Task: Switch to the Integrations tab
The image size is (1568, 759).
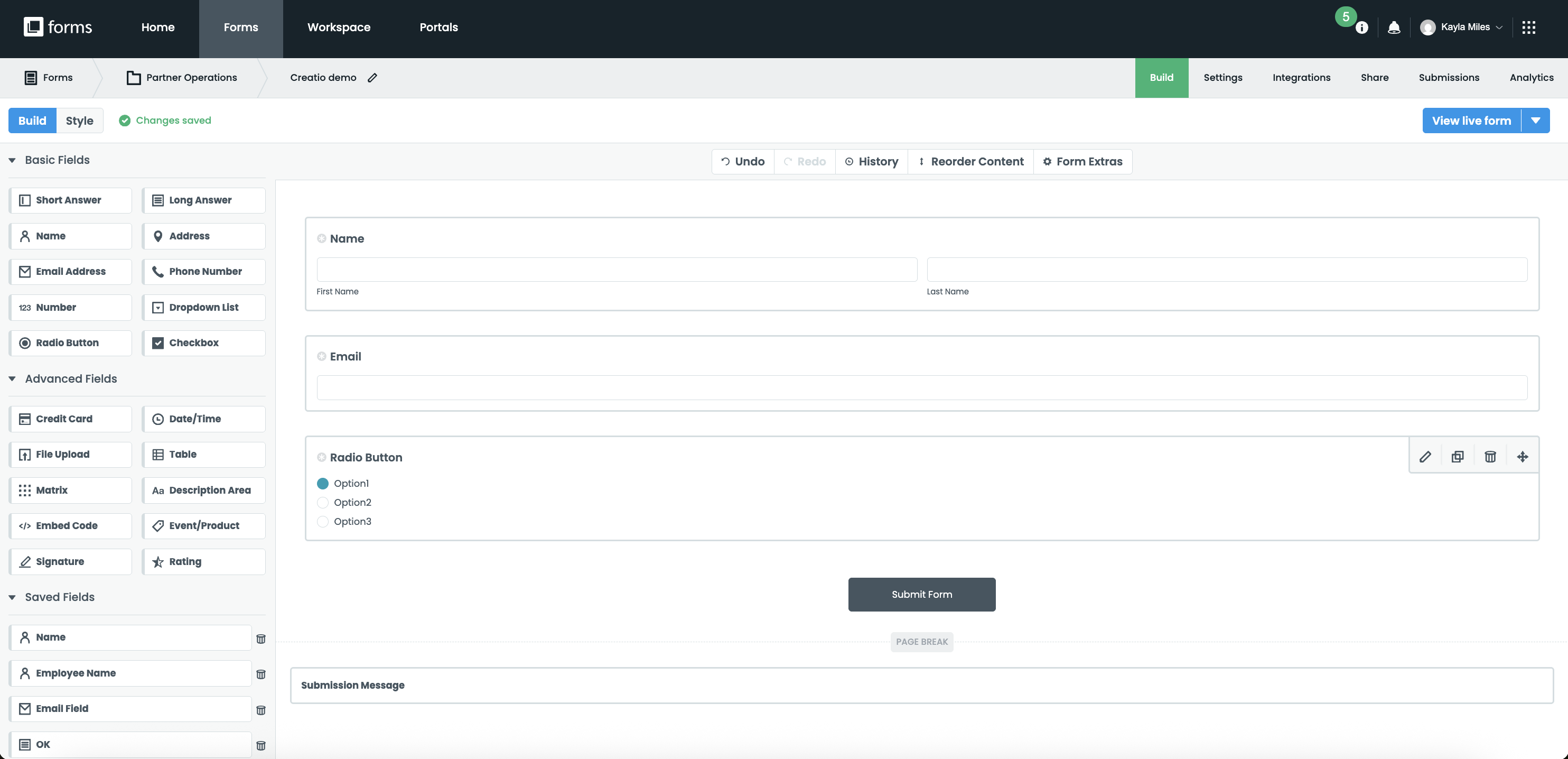Action: click(1301, 78)
